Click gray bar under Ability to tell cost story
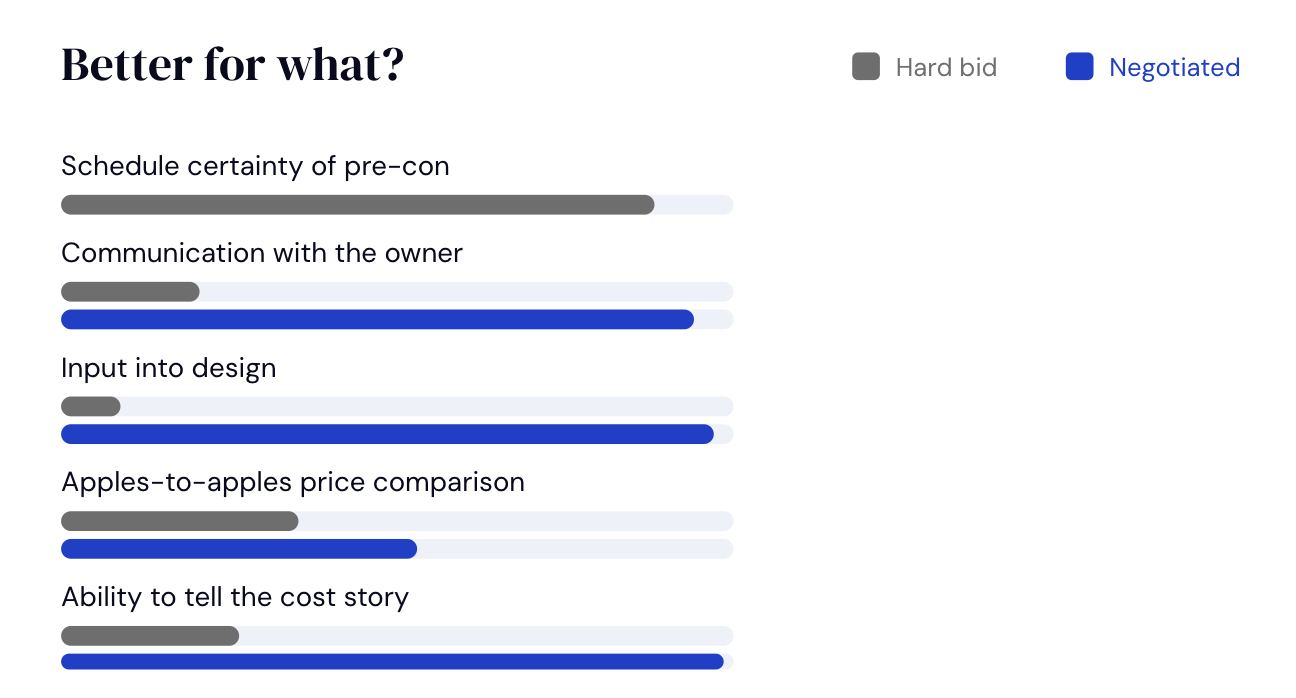Image resolution: width=1296 pixels, height=698 pixels. [x=150, y=636]
